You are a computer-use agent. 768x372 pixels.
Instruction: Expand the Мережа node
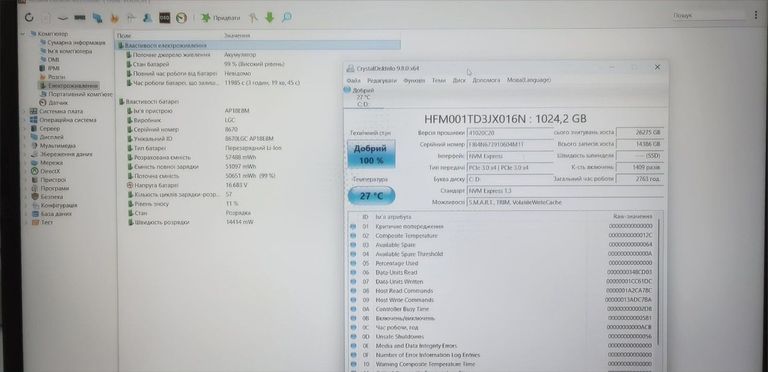pos(25,163)
